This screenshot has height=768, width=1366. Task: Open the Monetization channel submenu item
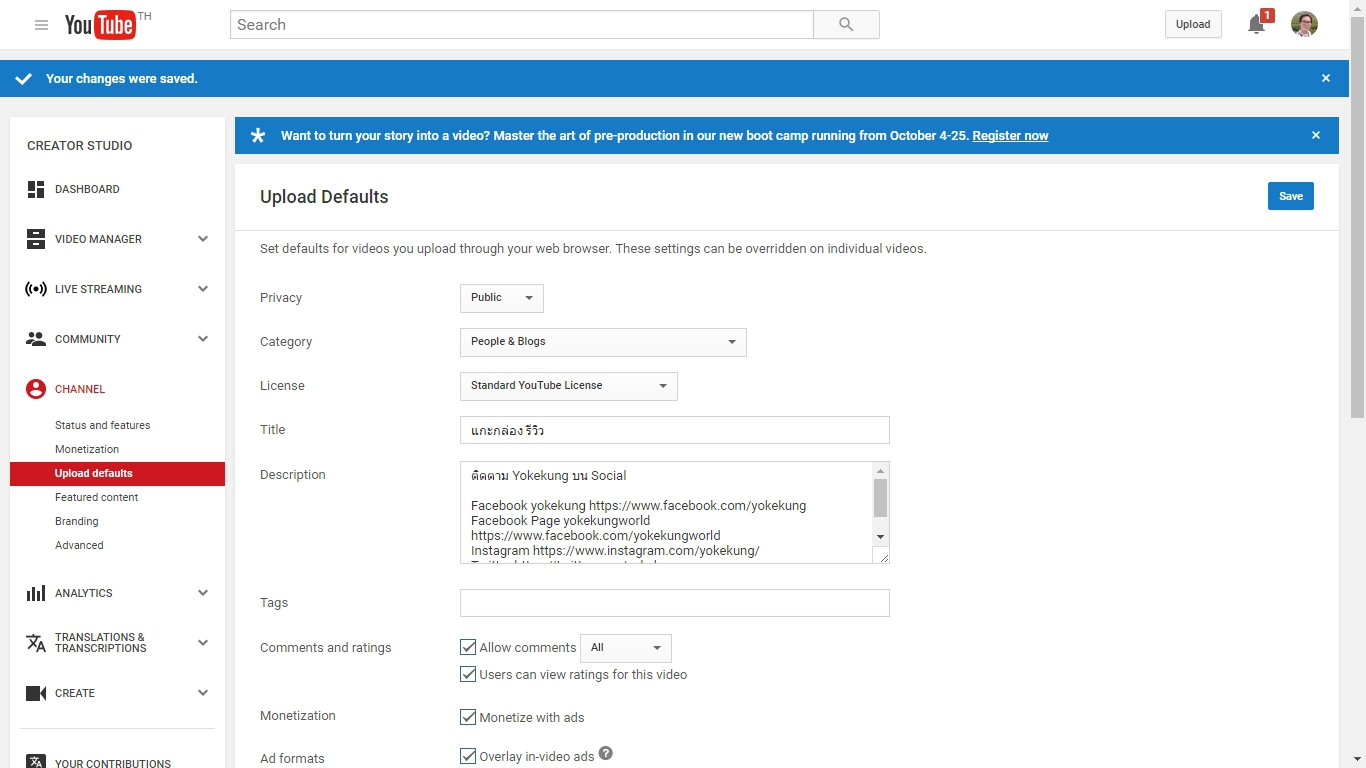click(x=87, y=449)
